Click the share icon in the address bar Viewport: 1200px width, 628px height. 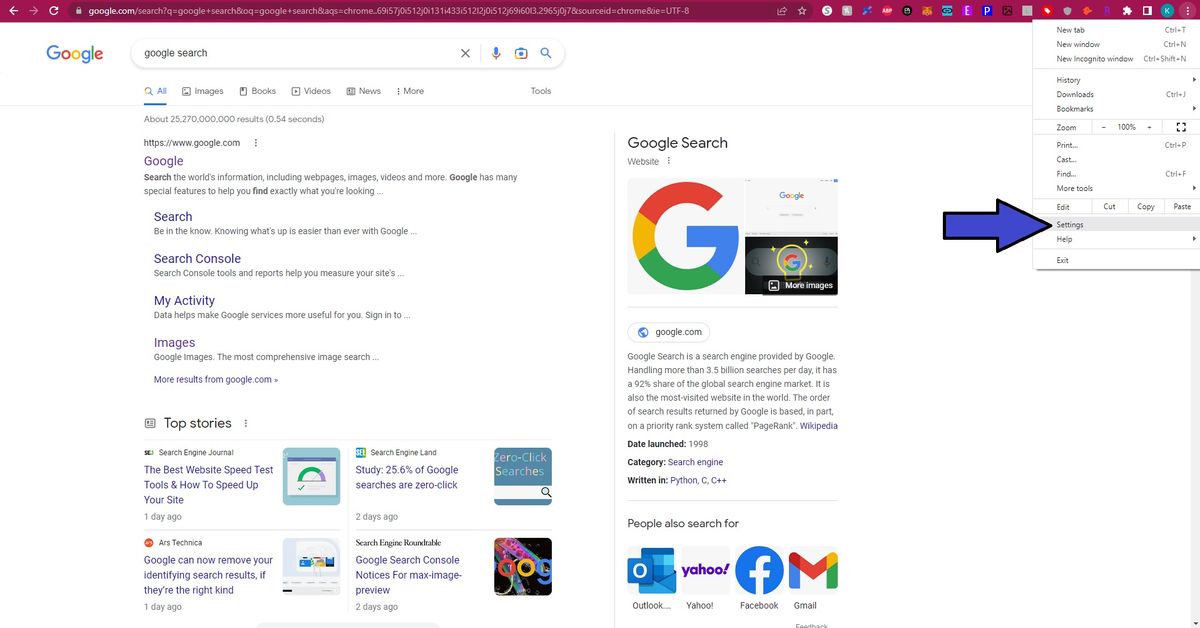pos(781,10)
